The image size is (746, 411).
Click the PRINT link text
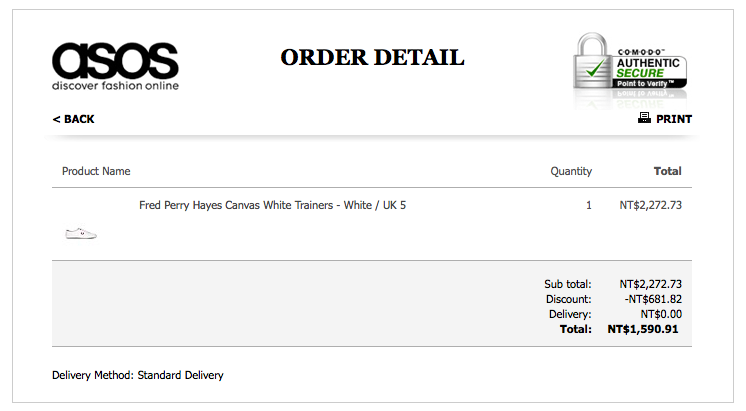click(673, 119)
